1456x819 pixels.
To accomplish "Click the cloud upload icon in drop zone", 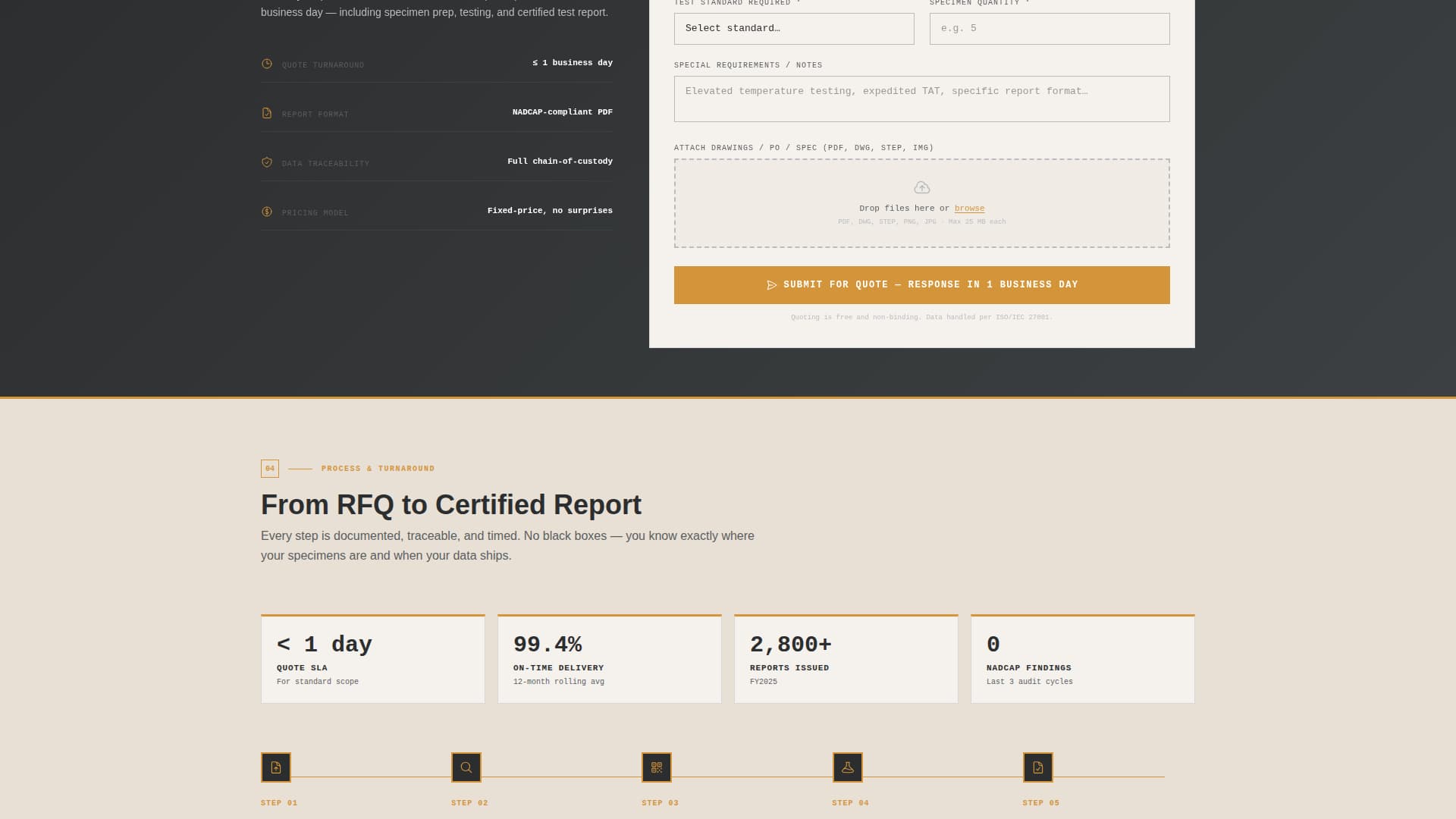I will [x=922, y=187].
